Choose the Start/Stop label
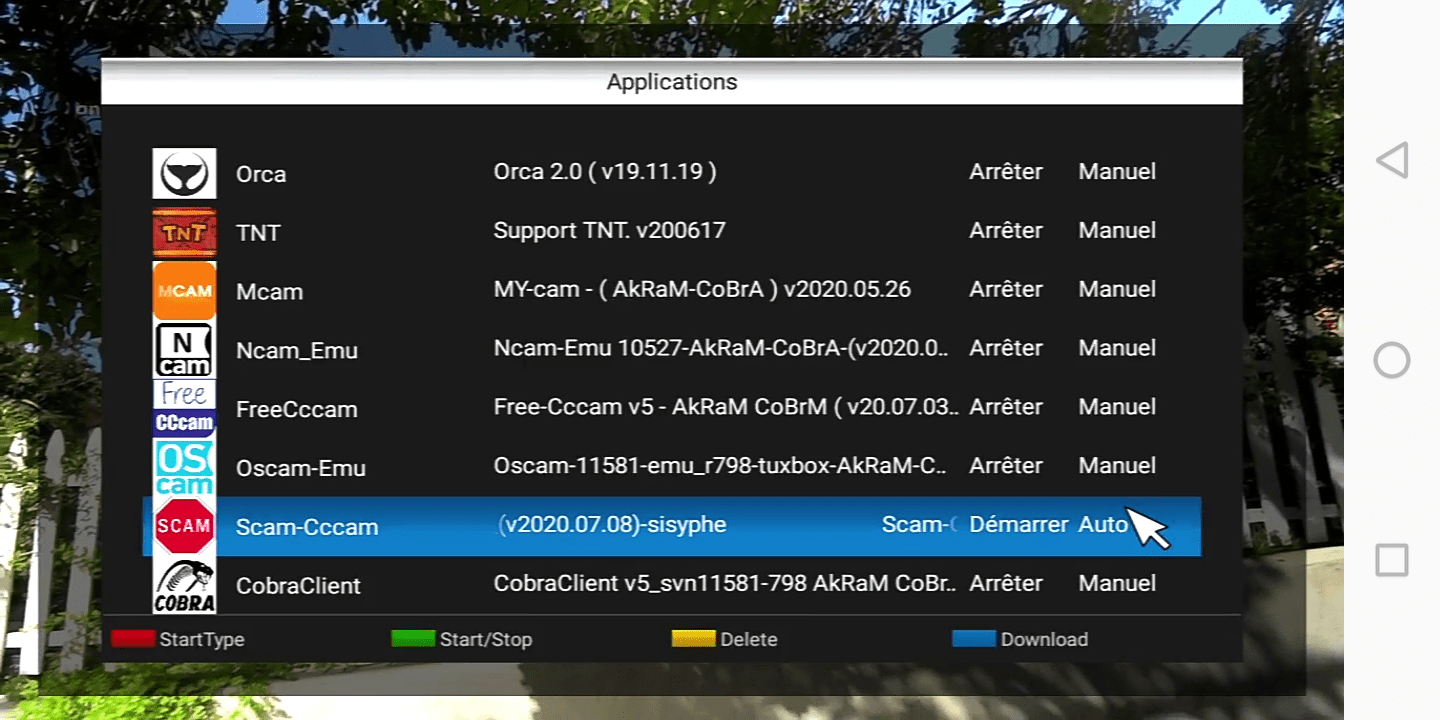The width and height of the screenshot is (1440, 720). click(x=486, y=640)
